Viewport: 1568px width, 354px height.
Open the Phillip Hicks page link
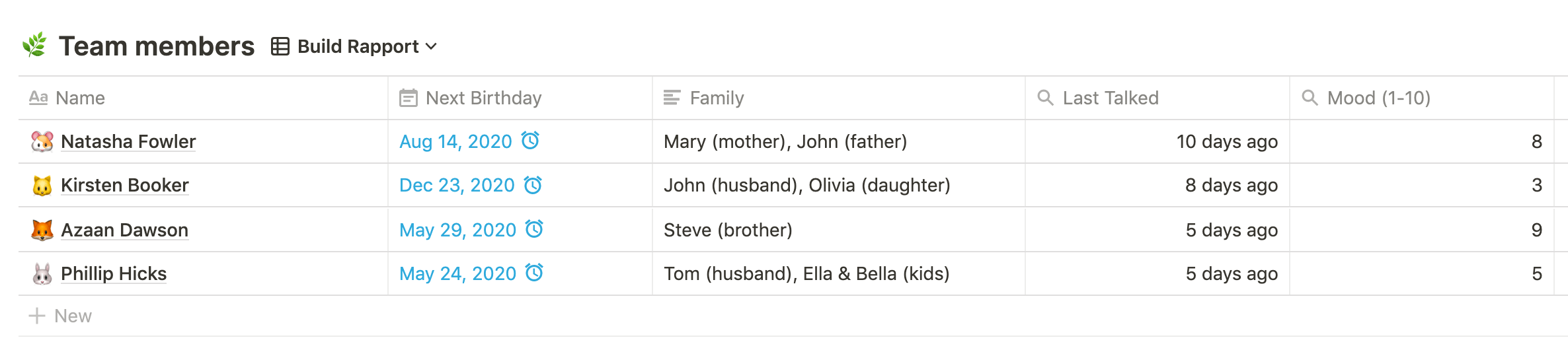(x=114, y=273)
